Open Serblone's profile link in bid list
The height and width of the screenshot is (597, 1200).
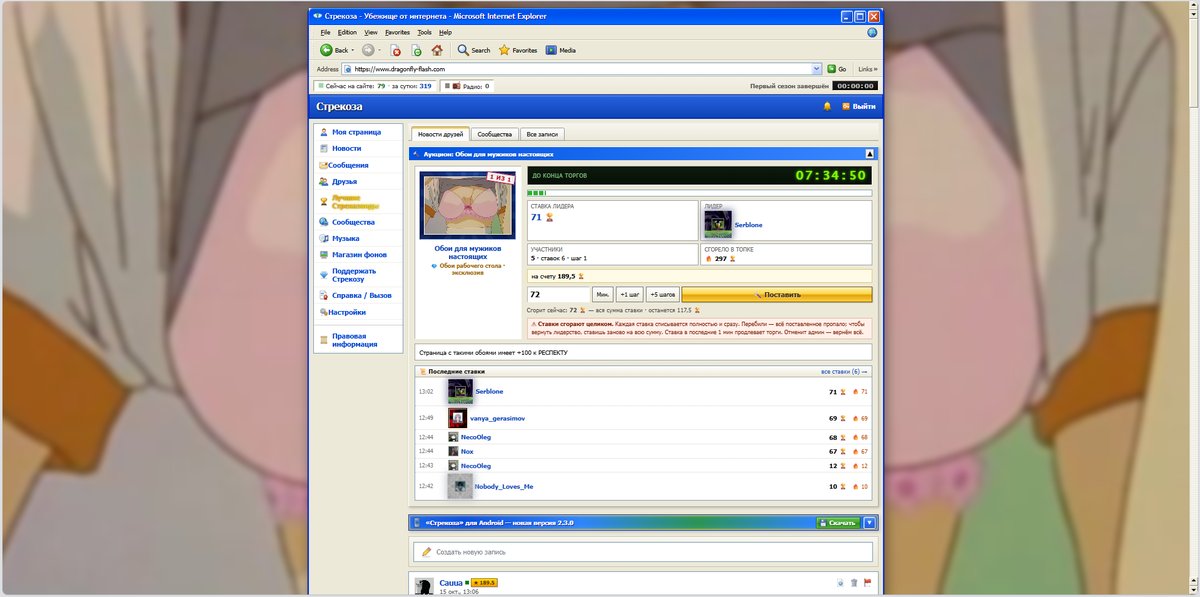coord(489,391)
